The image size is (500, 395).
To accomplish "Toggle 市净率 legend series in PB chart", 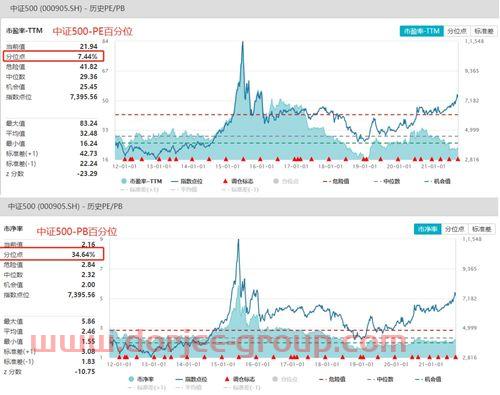I will tap(141, 379).
